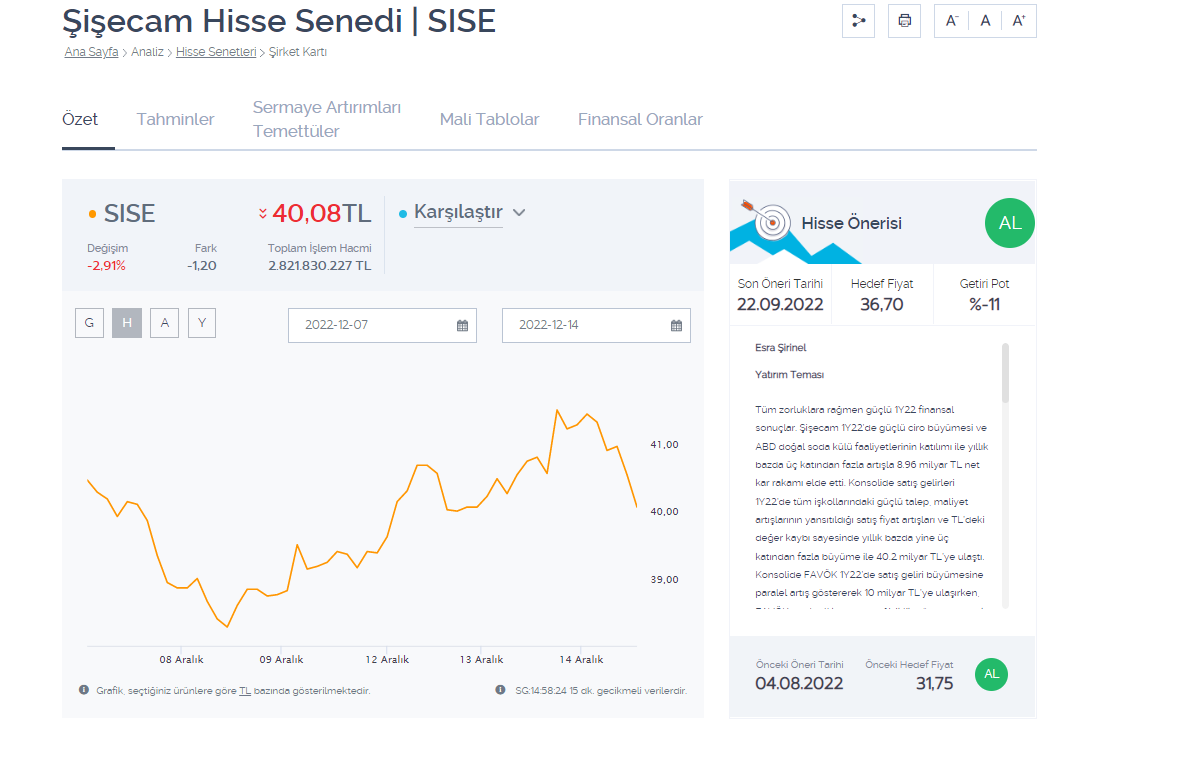This screenshot has height=760, width=1188.
Task: Click the Fark value -1,20
Action: (x=202, y=266)
